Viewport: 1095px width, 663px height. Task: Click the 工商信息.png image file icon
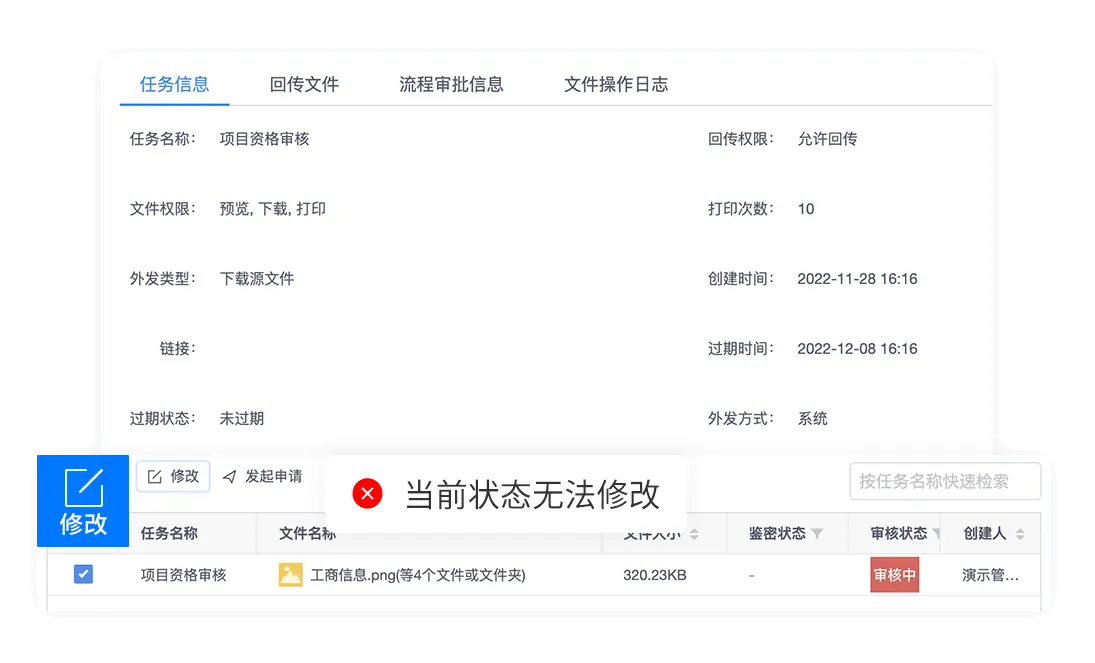(x=291, y=575)
